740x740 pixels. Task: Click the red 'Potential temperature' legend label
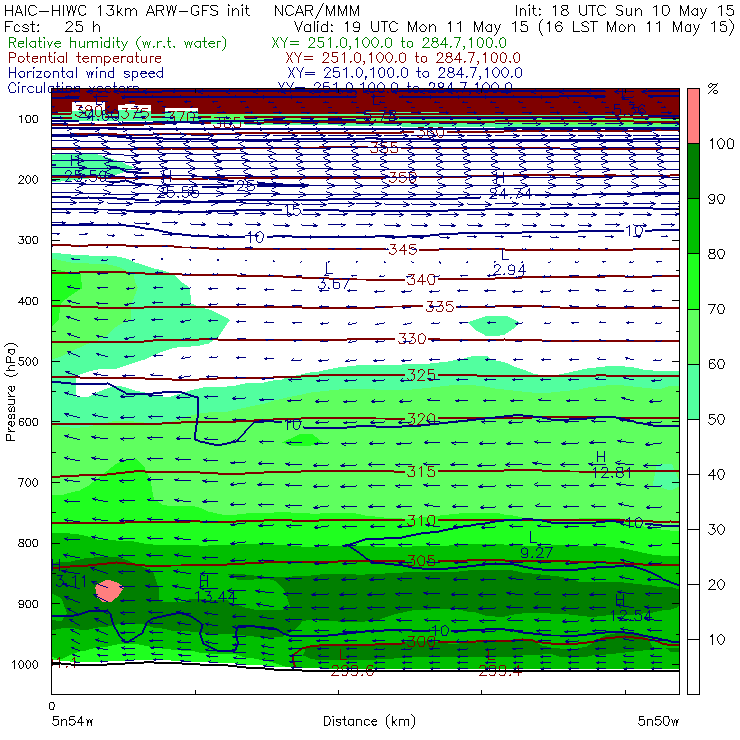pyautogui.click(x=85, y=58)
